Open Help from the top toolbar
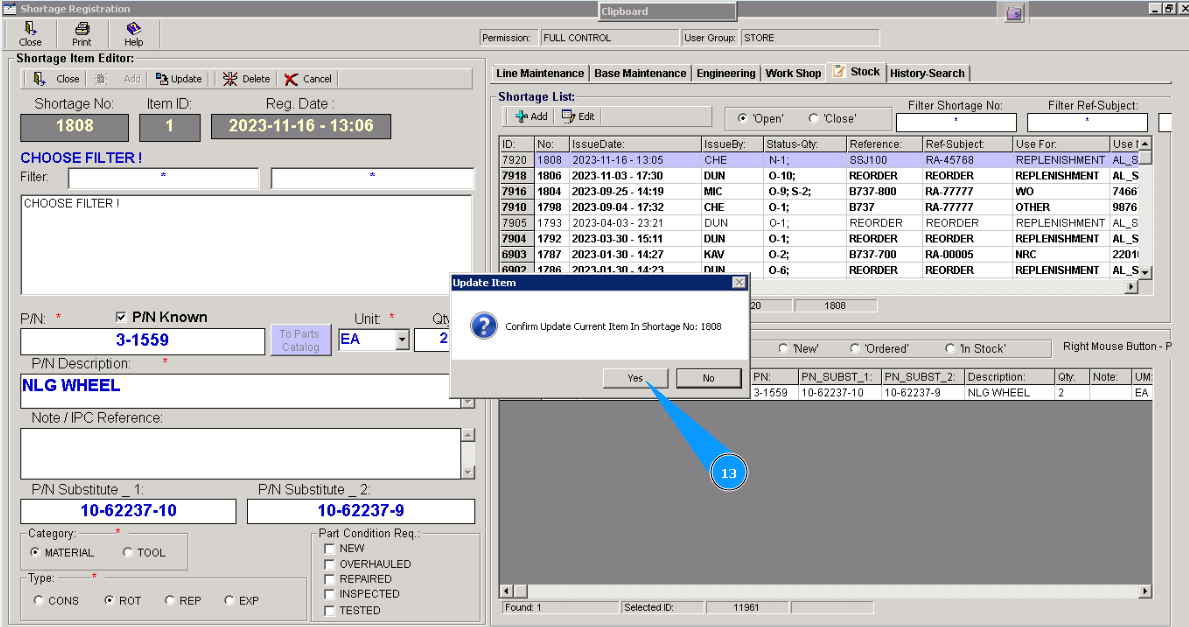 tap(133, 30)
